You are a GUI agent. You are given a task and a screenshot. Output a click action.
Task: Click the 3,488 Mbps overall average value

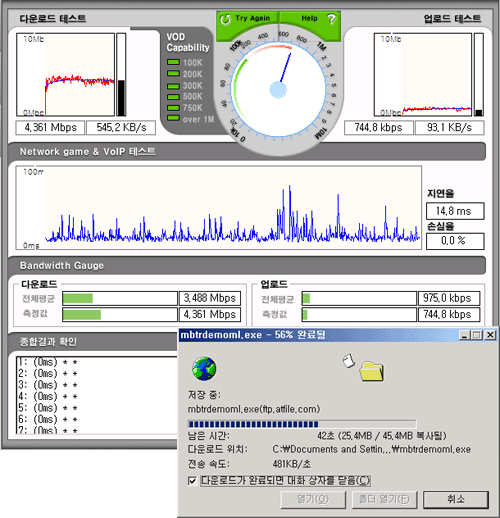210,298
